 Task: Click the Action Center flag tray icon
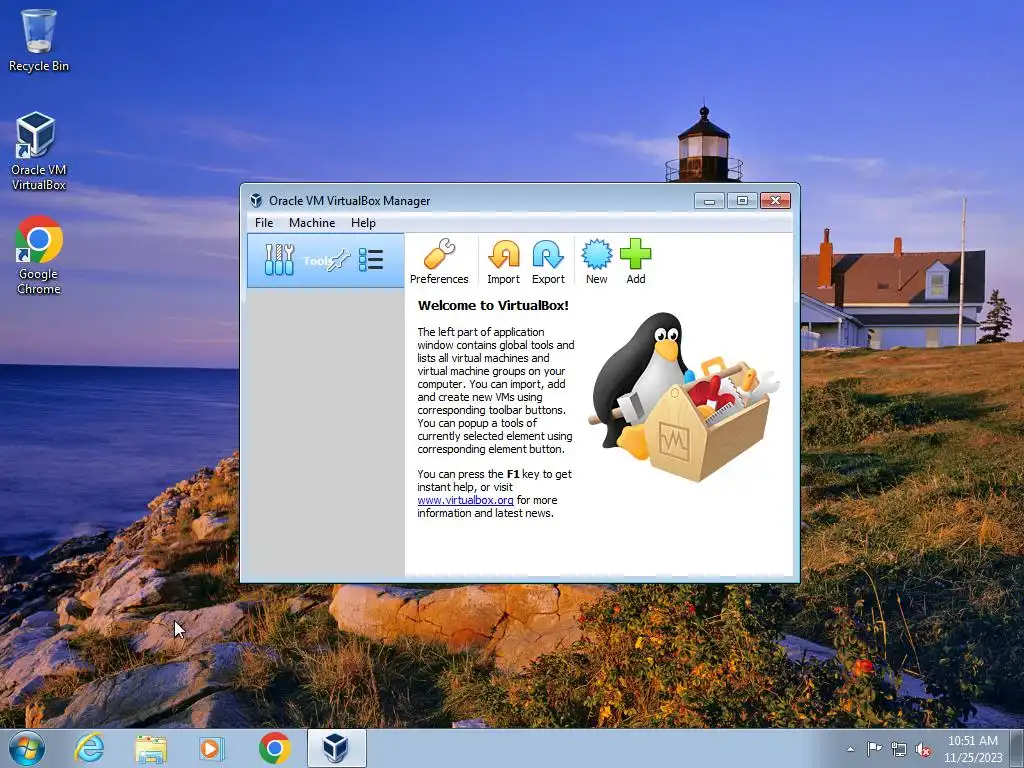(x=874, y=749)
